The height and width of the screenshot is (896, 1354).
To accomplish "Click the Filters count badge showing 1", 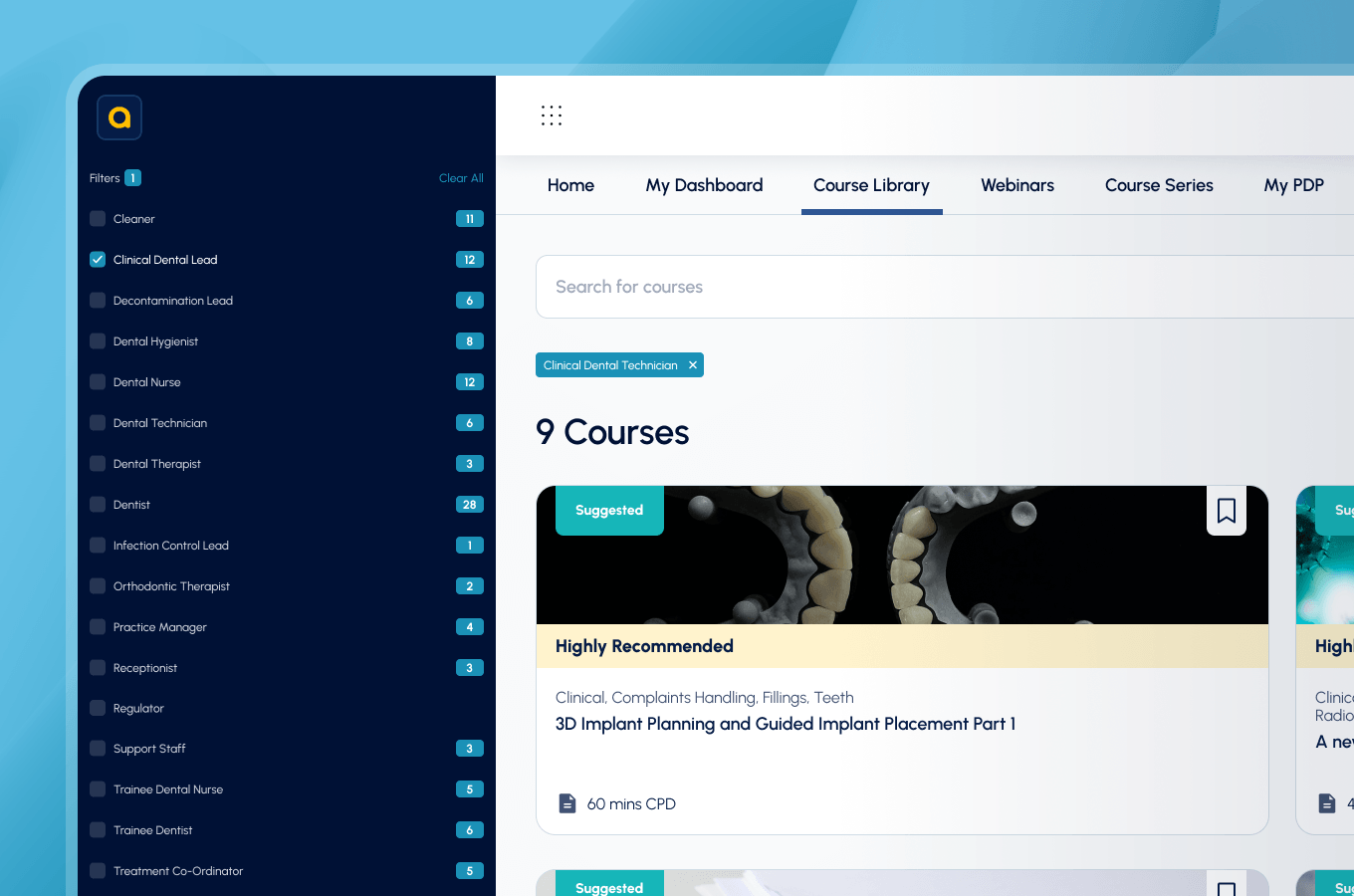I will (132, 178).
